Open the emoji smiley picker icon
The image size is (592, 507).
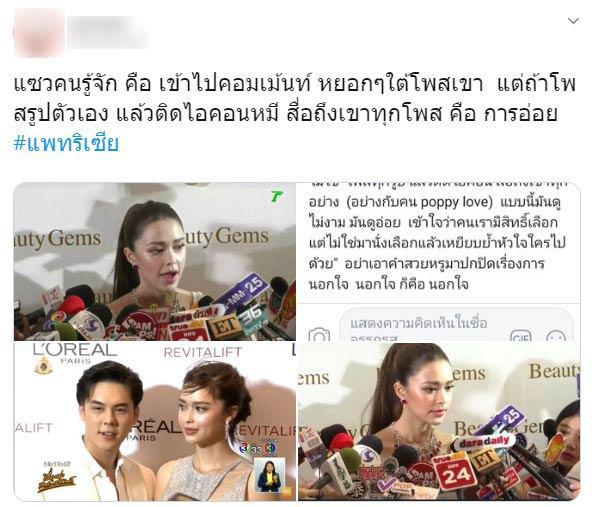556,336
